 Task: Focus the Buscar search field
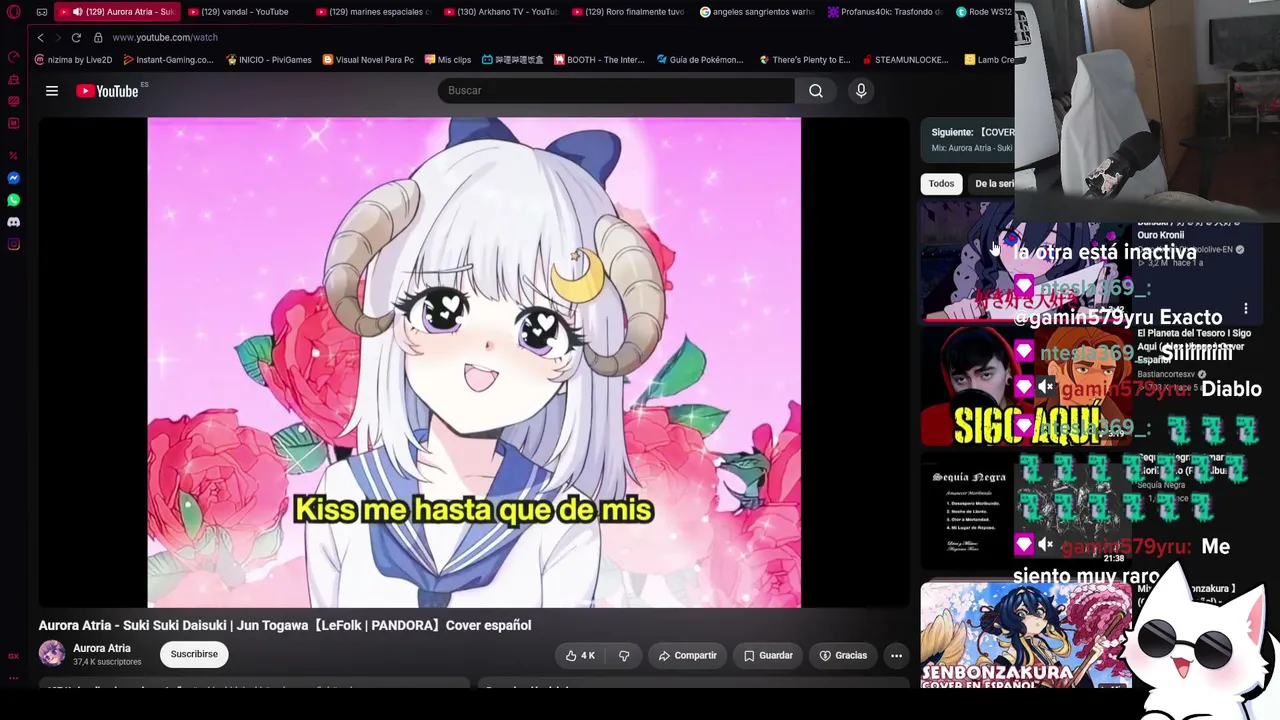coord(616,91)
